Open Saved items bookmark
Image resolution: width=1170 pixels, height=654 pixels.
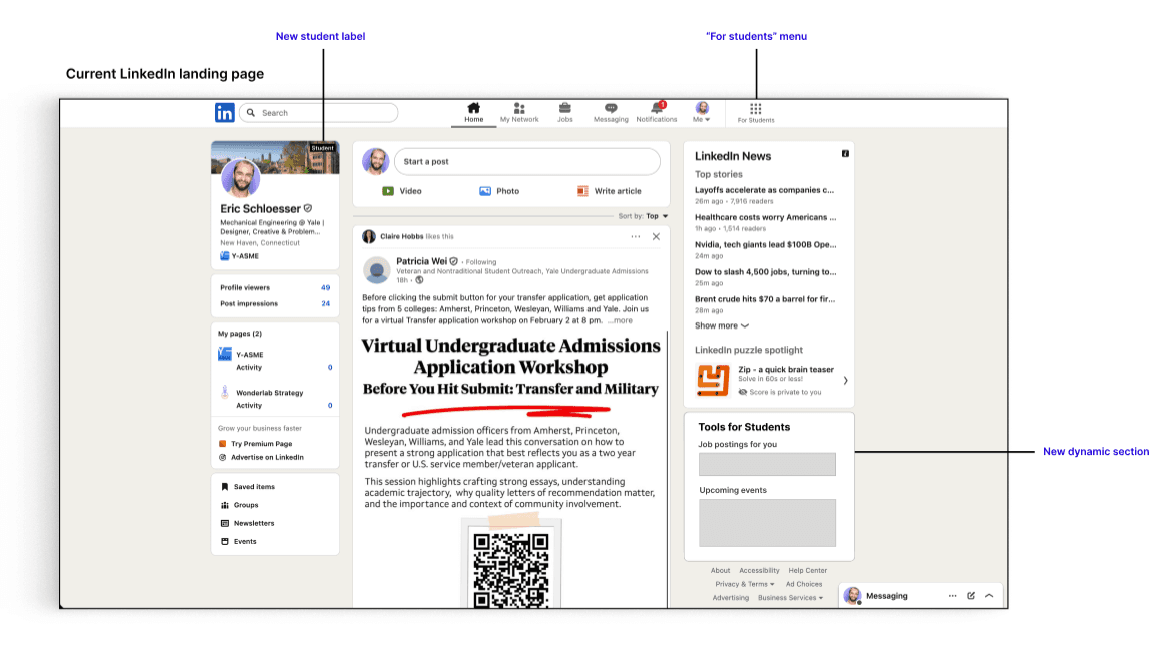tap(248, 487)
